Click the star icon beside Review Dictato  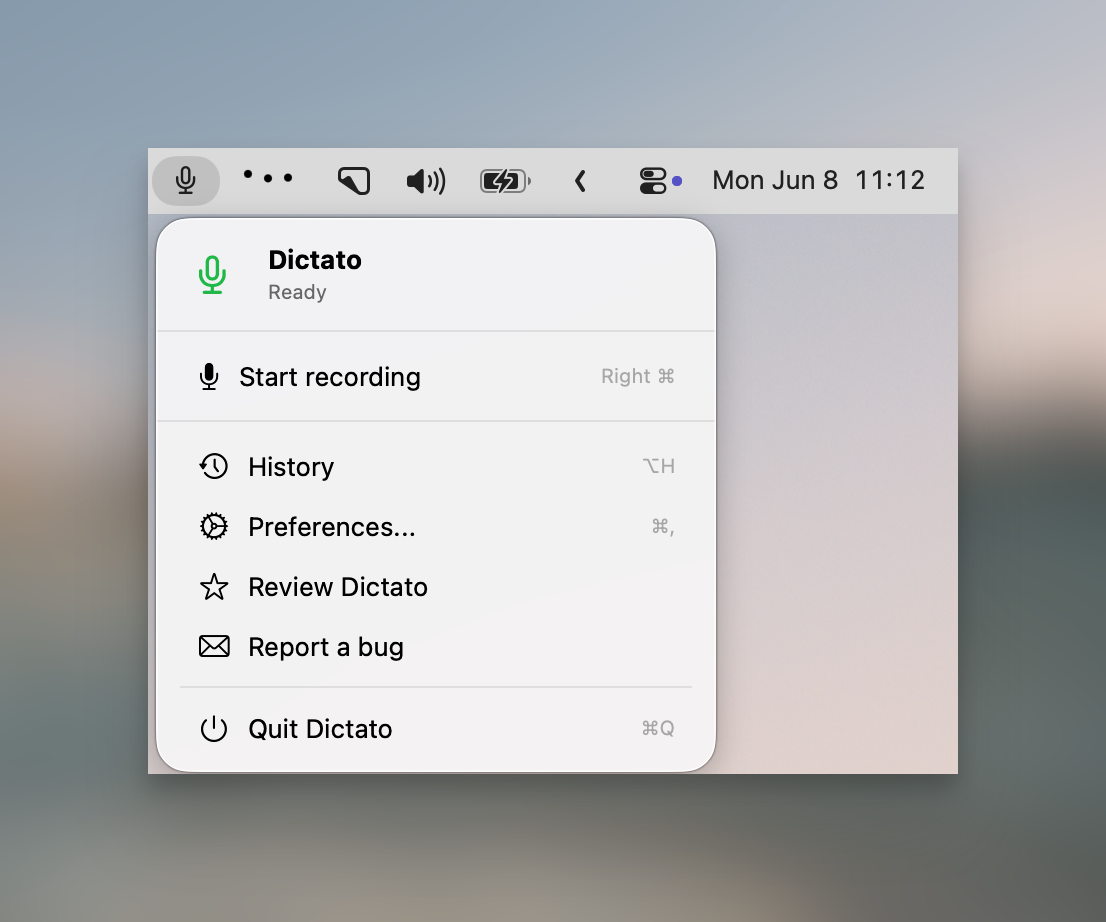(x=214, y=587)
